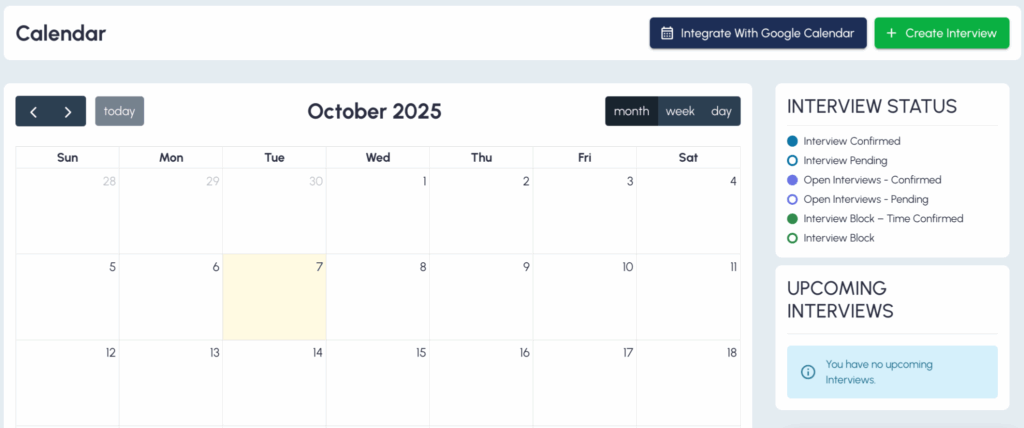Open the Create Interview form
The image size is (1024, 428).
pos(941,33)
